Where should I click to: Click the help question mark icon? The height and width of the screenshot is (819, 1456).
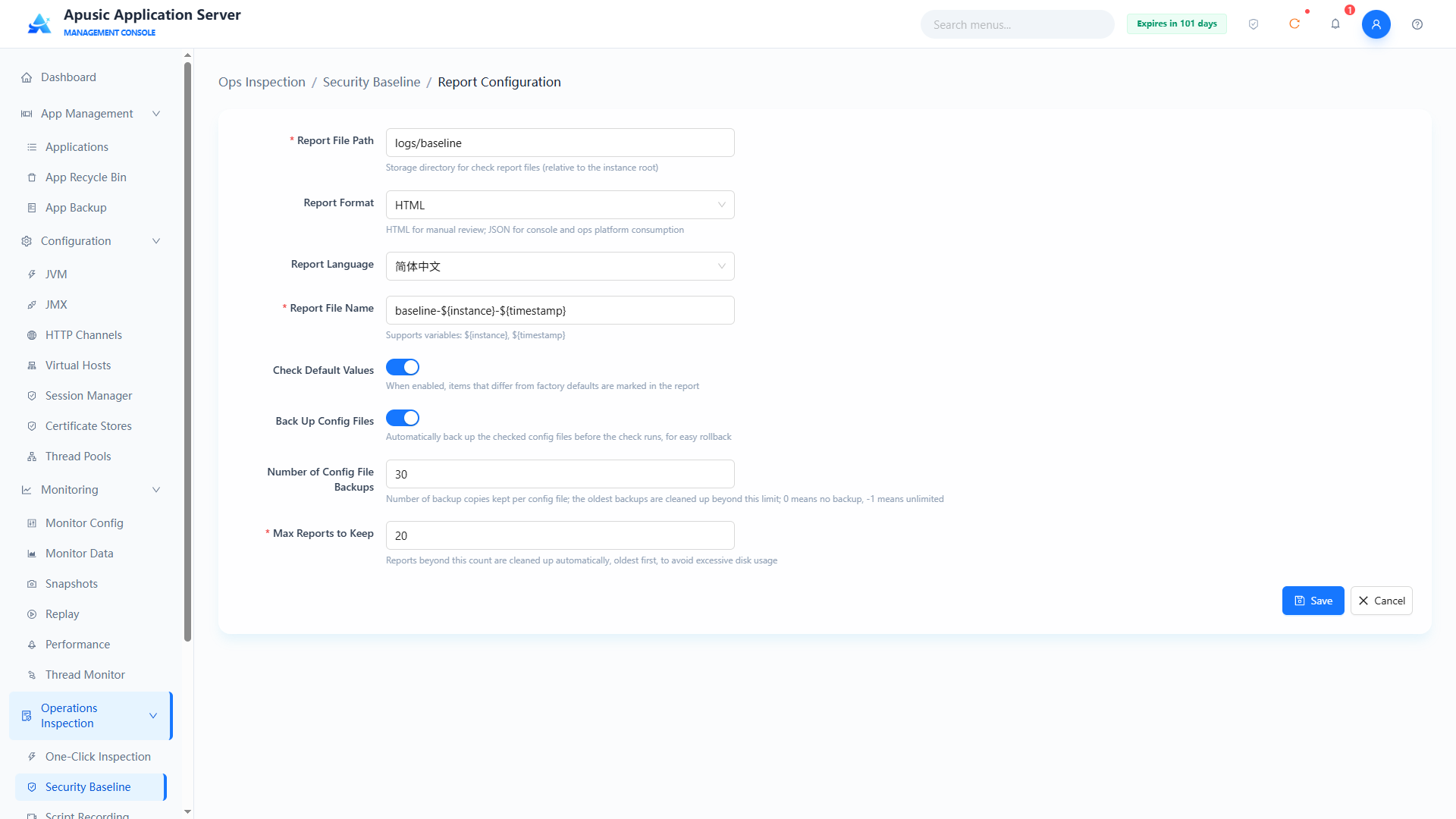point(1417,24)
